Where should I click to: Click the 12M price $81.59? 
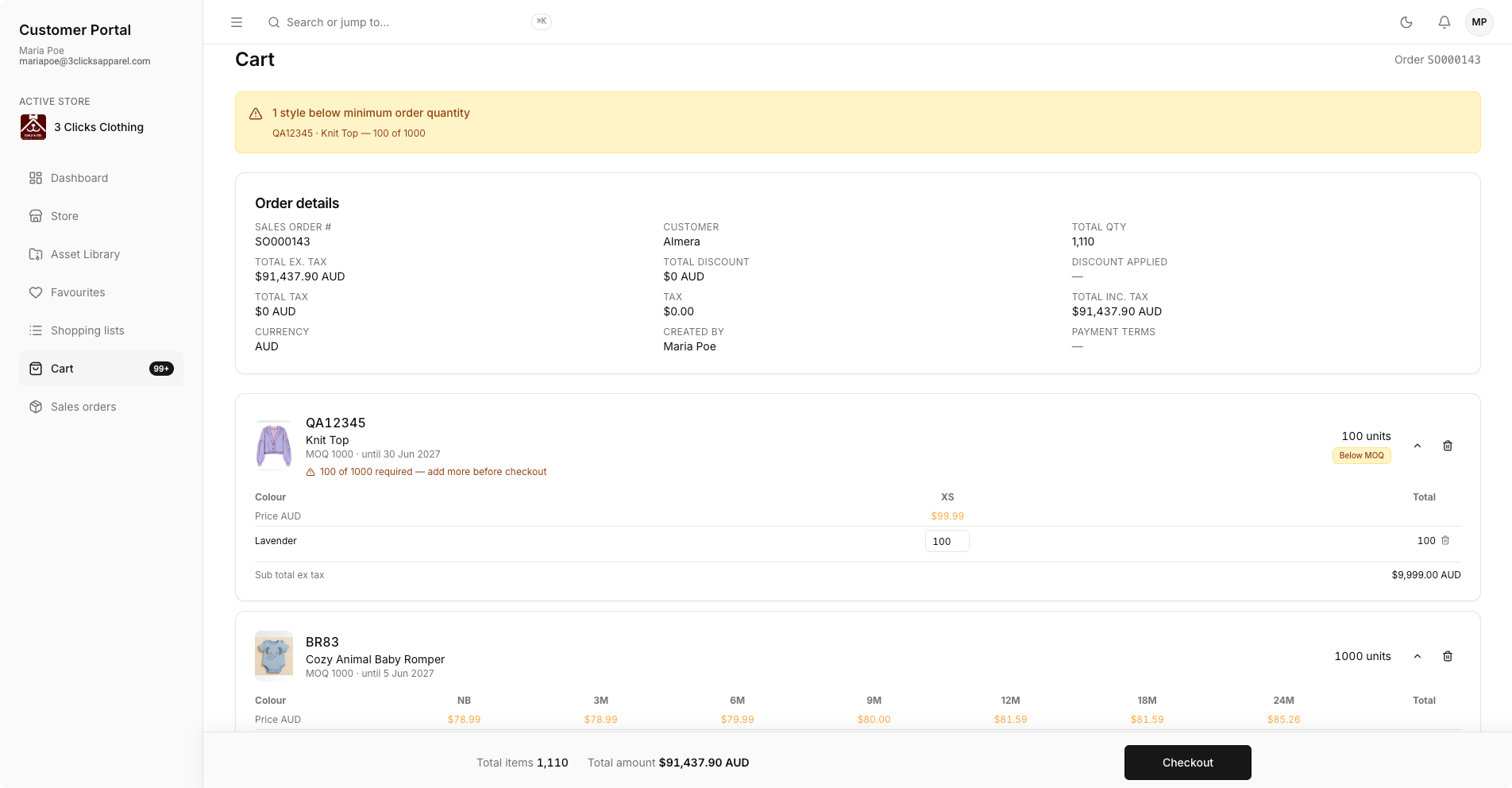(1011, 720)
